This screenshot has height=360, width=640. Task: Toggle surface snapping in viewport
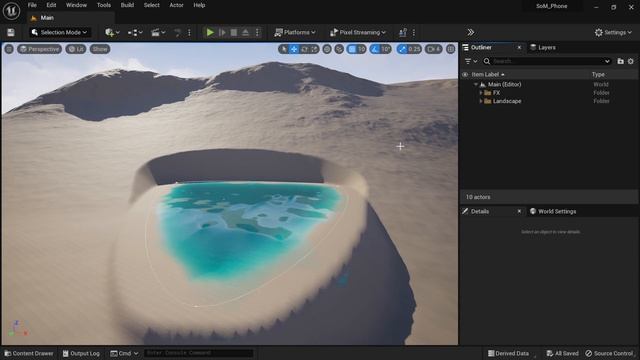pyautogui.click(x=339, y=49)
